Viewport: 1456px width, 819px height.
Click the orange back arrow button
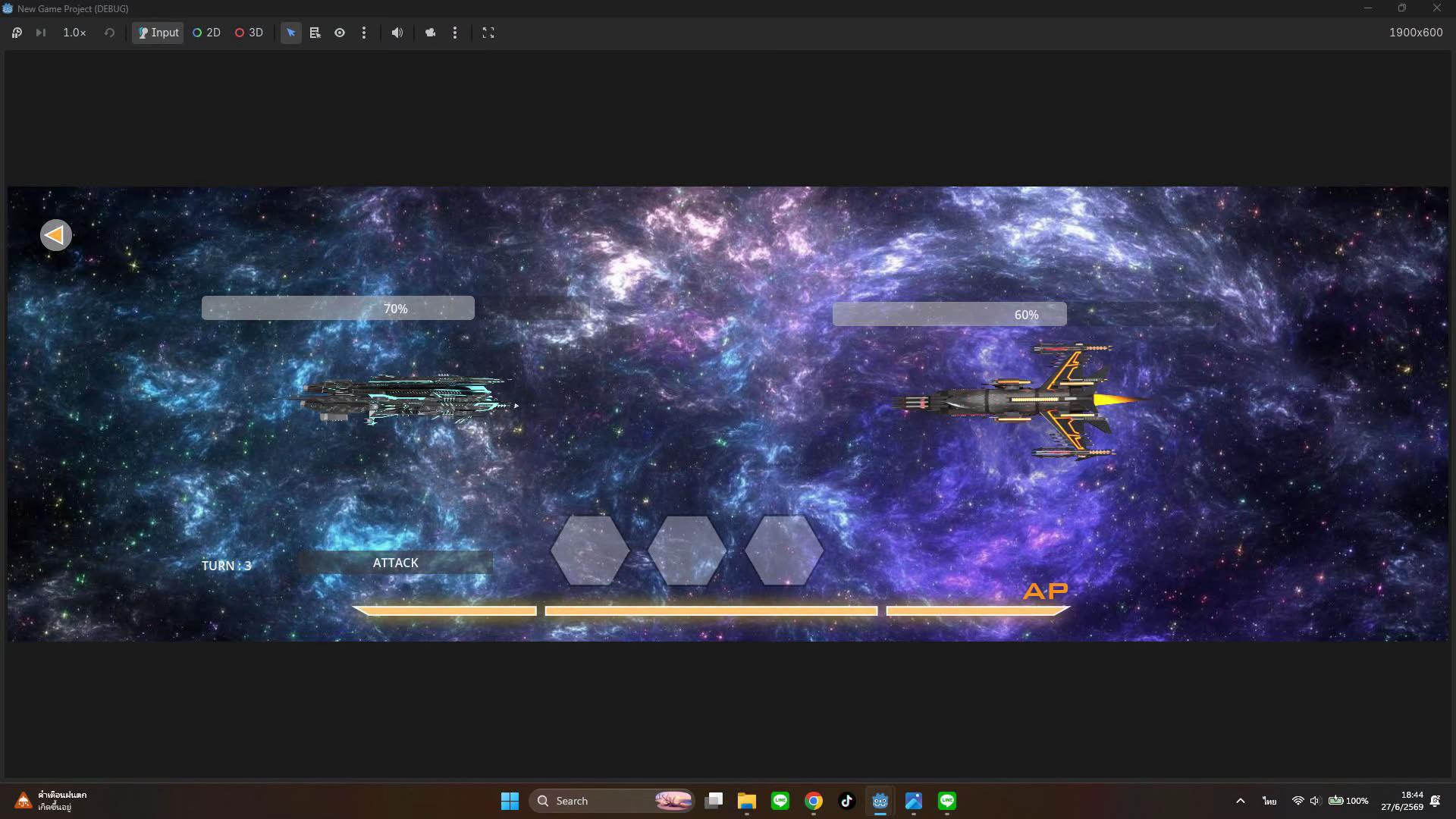[x=56, y=235]
